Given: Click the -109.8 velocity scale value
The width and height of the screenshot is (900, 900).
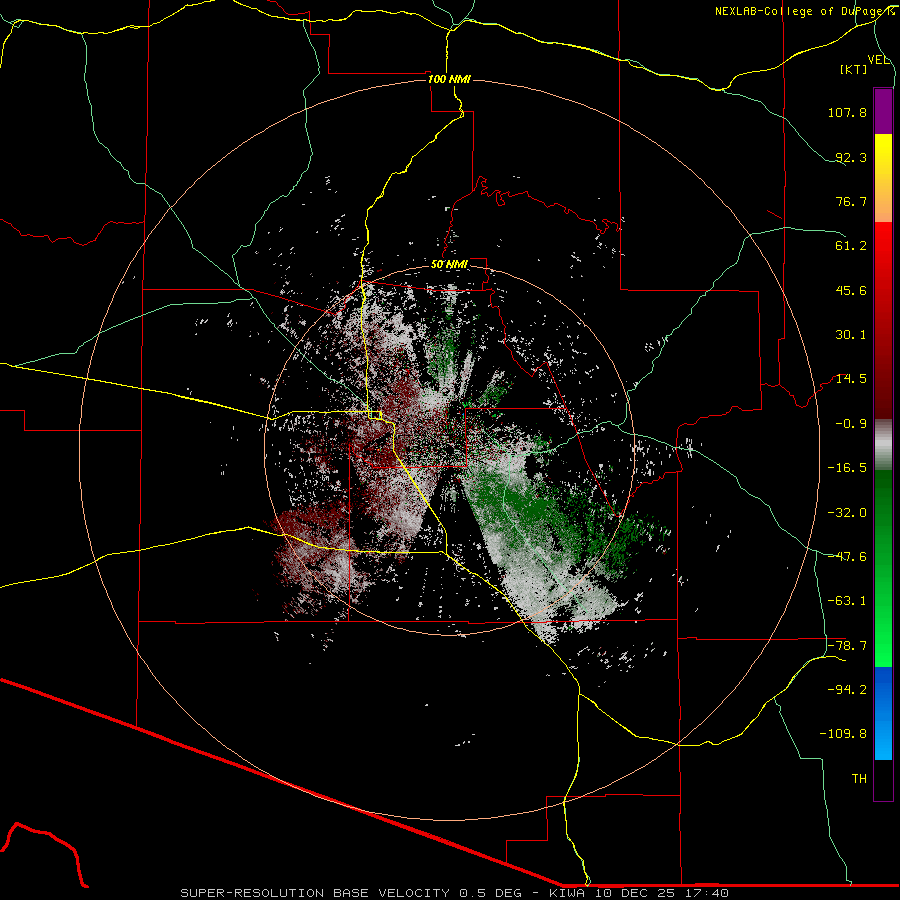Looking at the screenshot, I should pos(843,734).
